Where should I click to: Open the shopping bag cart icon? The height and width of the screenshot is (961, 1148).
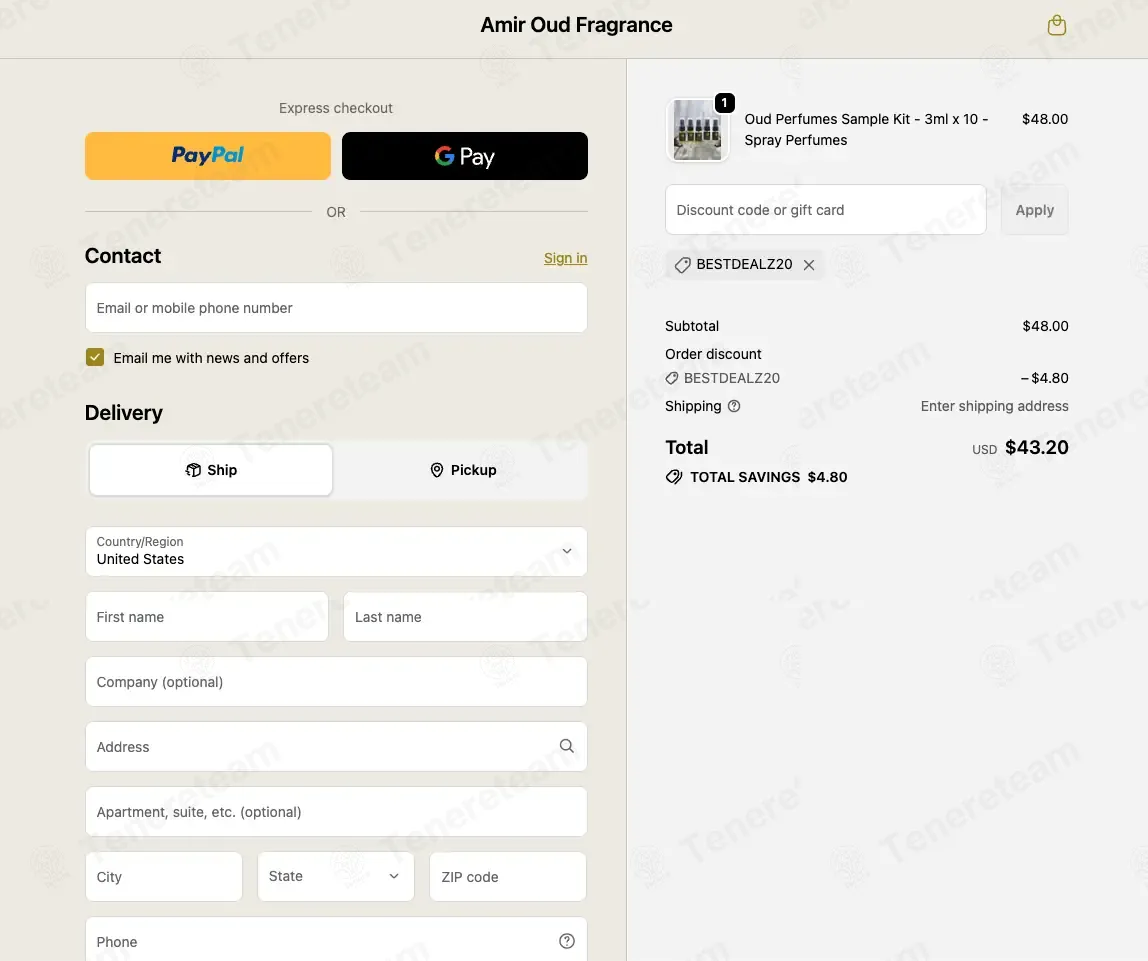click(x=1056, y=26)
